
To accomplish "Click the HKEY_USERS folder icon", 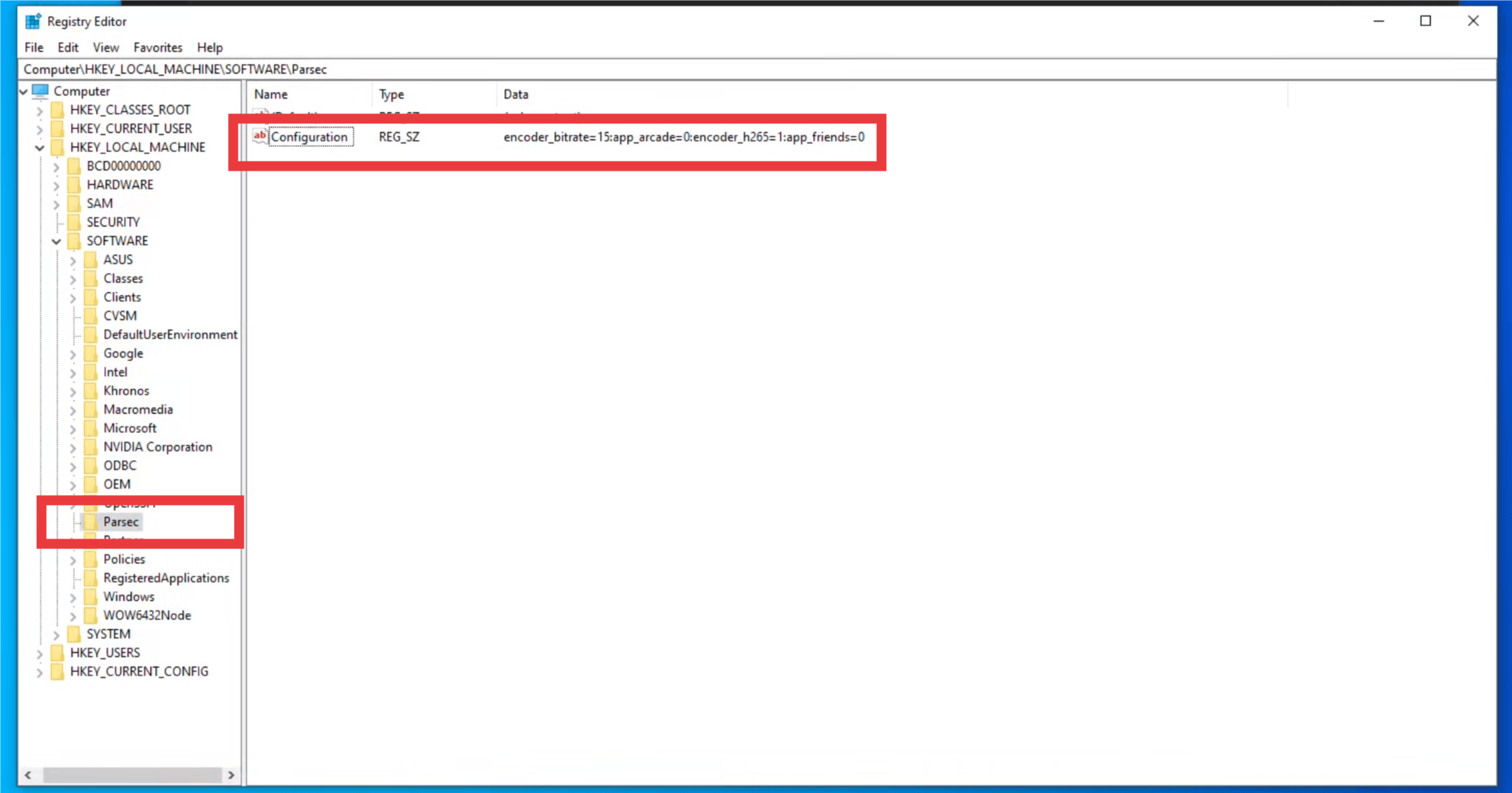I will 57,653.
